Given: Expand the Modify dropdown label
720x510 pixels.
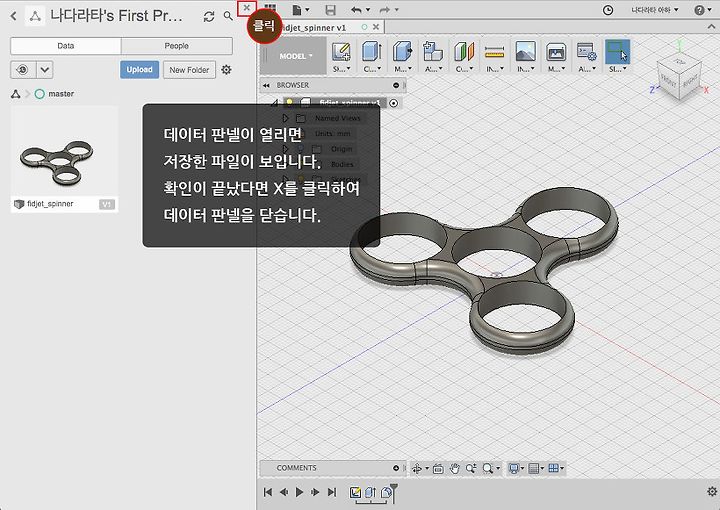Looking at the screenshot, I should click(403, 69).
